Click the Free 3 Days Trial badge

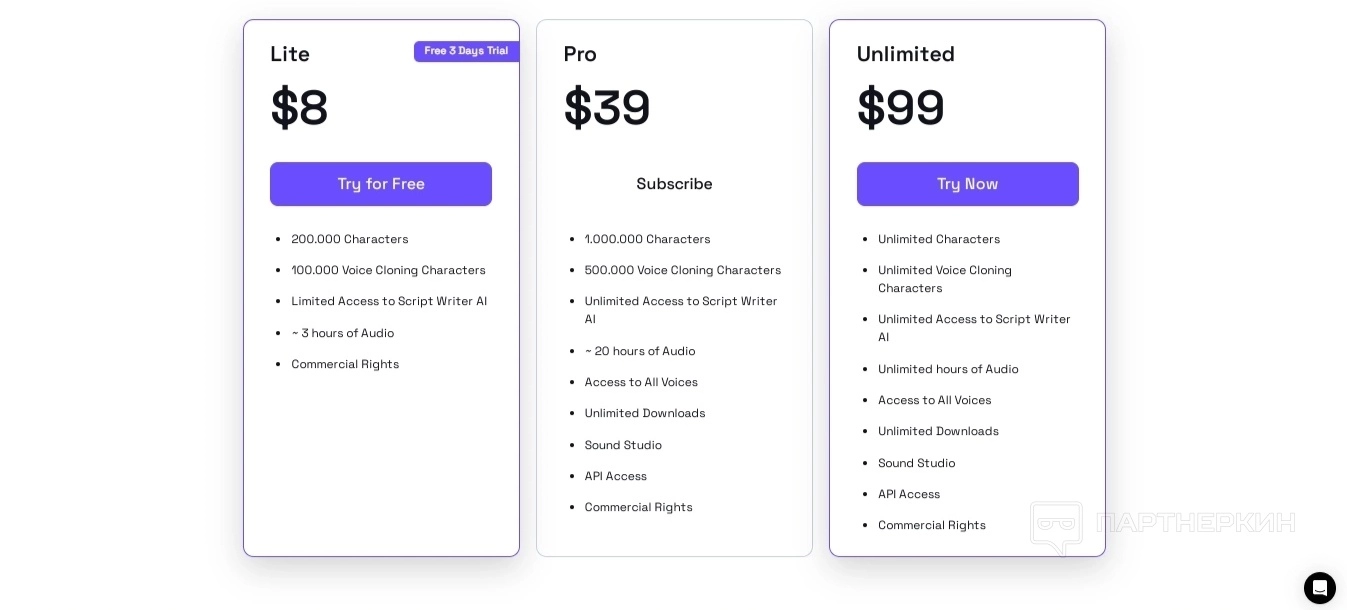coord(466,51)
